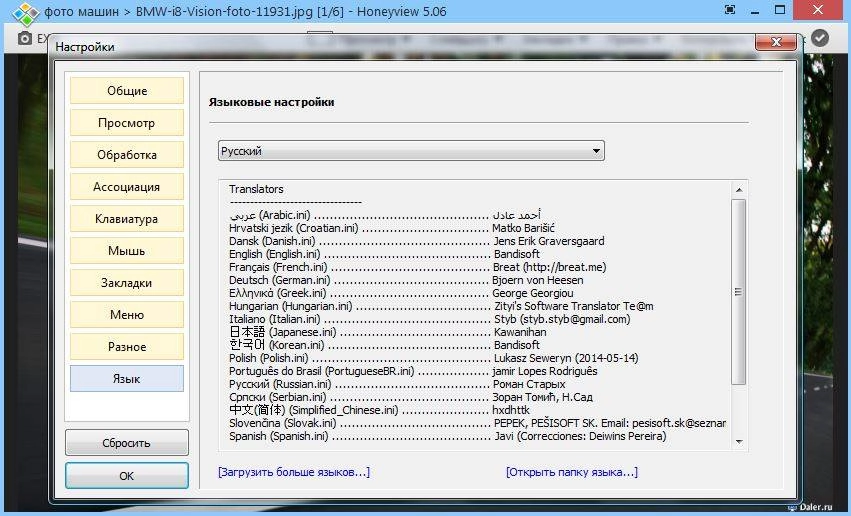Click the translators list scroll up arrow
Viewport: 851px width, 516px height.
(x=739, y=190)
